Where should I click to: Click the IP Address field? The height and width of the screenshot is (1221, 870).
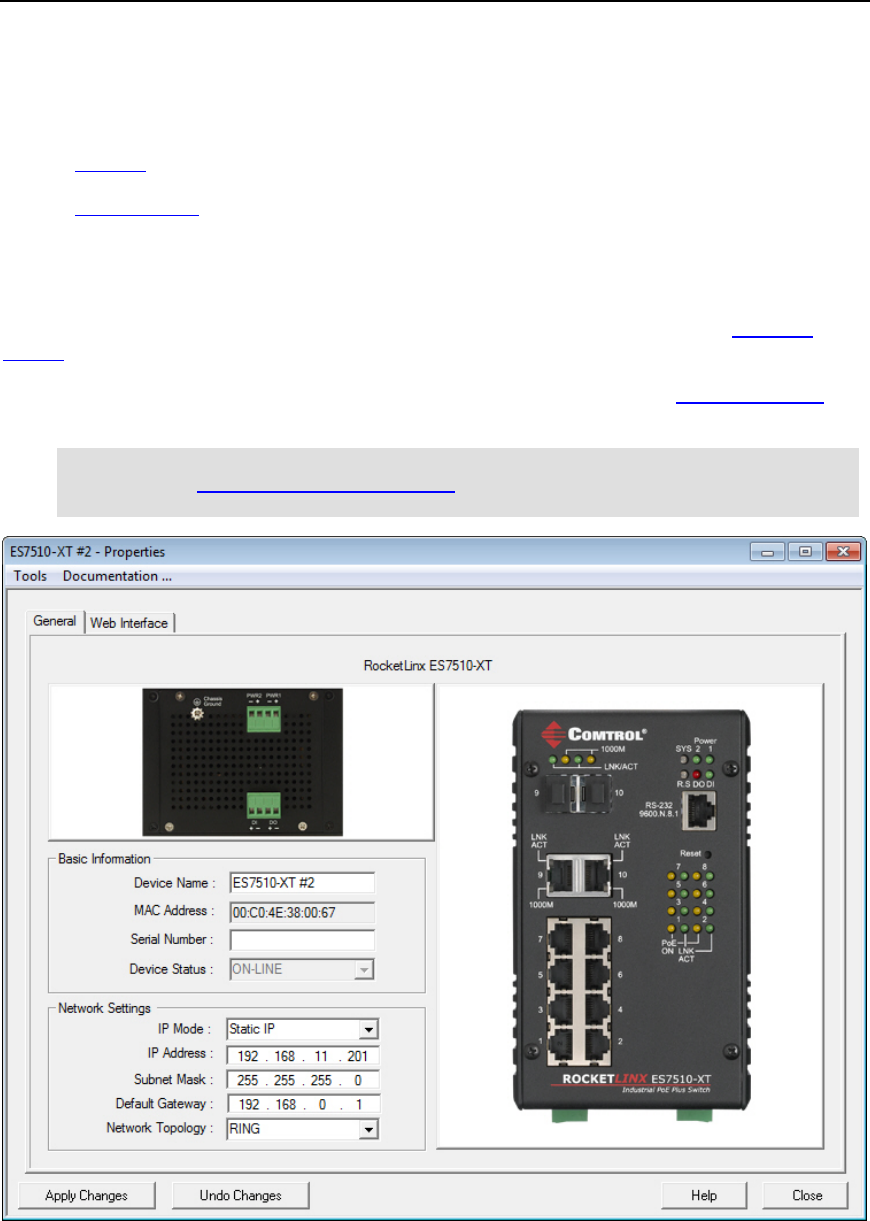pos(302,1054)
